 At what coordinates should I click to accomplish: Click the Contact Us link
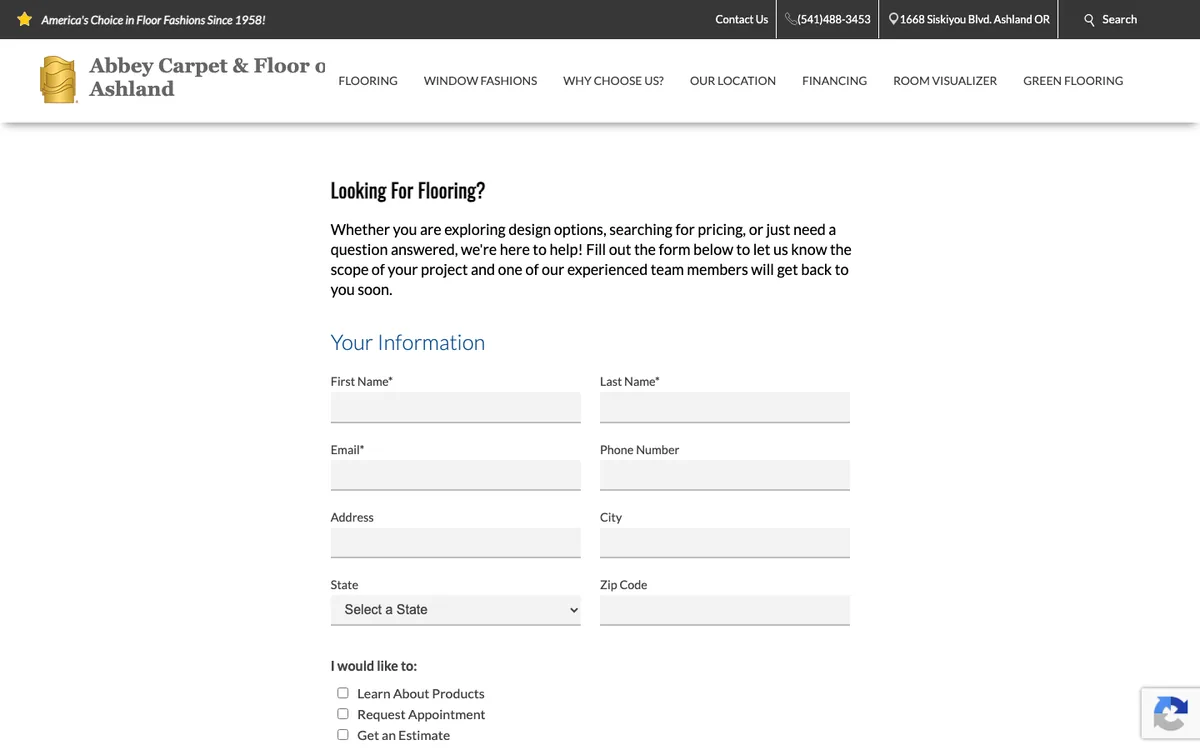[741, 19]
